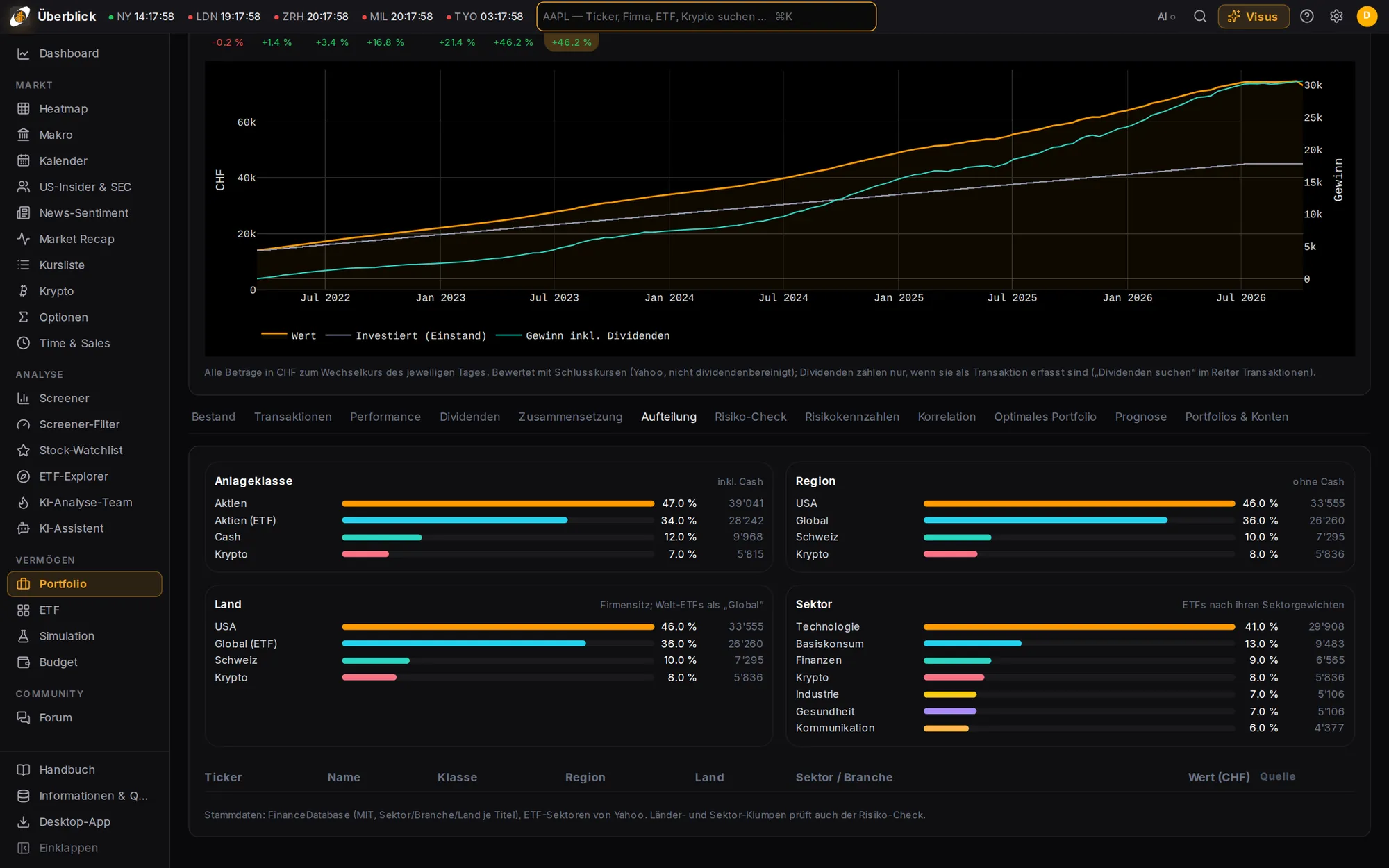Image resolution: width=1389 pixels, height=868 pixels.
Task: Open the Kalender calendar icon
Action: coord(24,161)
